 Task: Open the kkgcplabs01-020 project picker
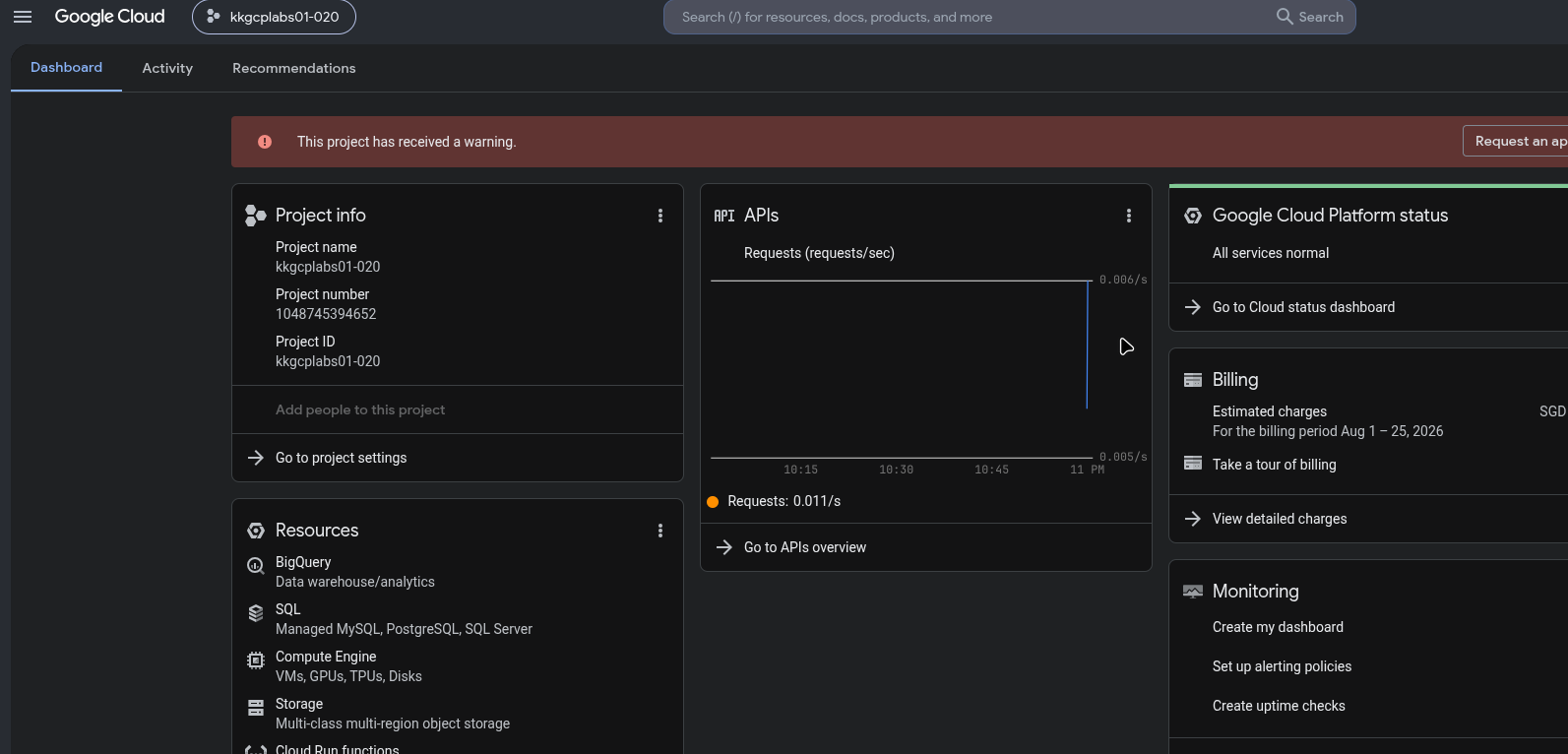point(274,17)
